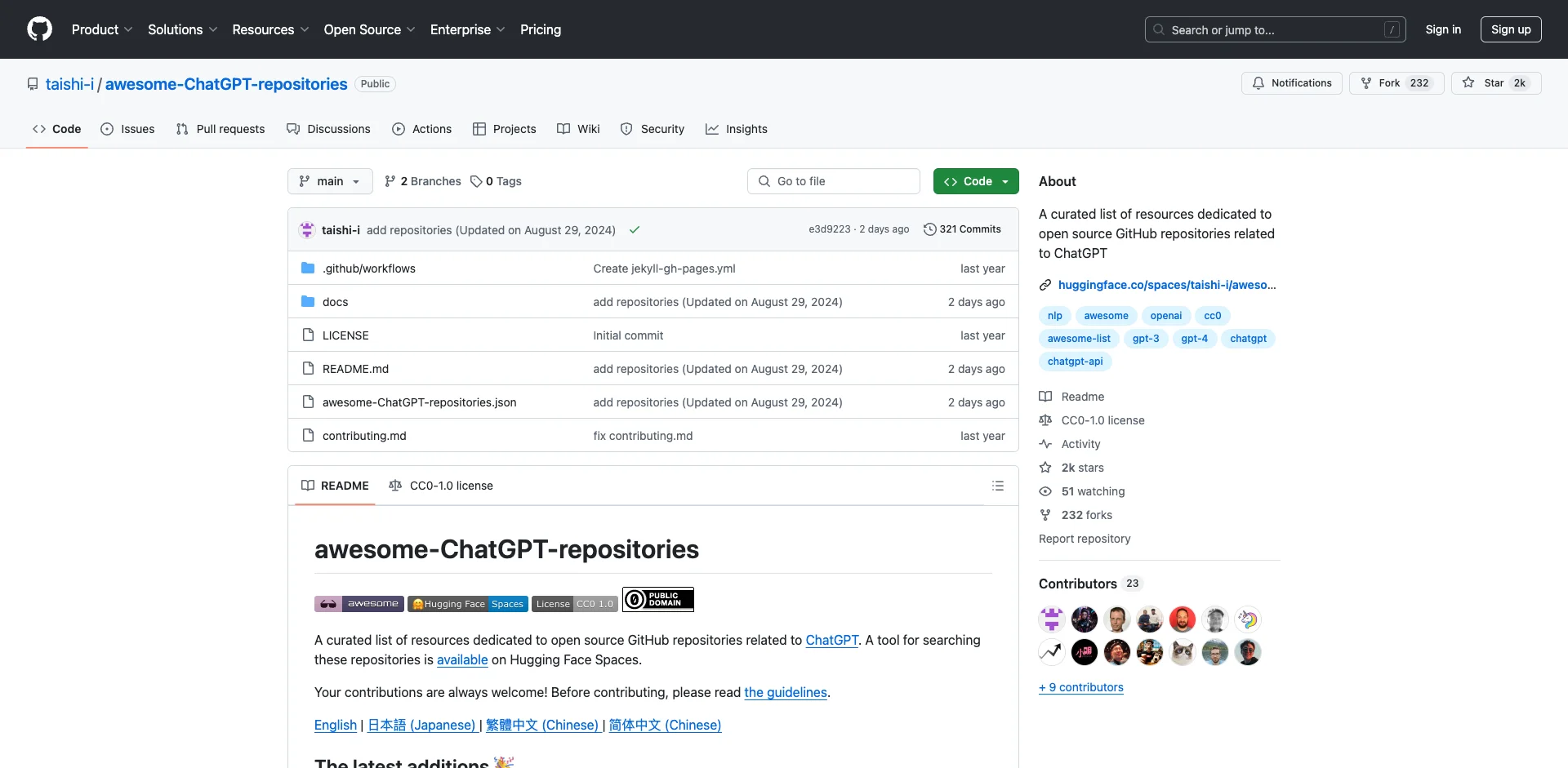Open awesome-ChatGPT-repositories.json file
1568x768 pixels.
pos(419,402)
